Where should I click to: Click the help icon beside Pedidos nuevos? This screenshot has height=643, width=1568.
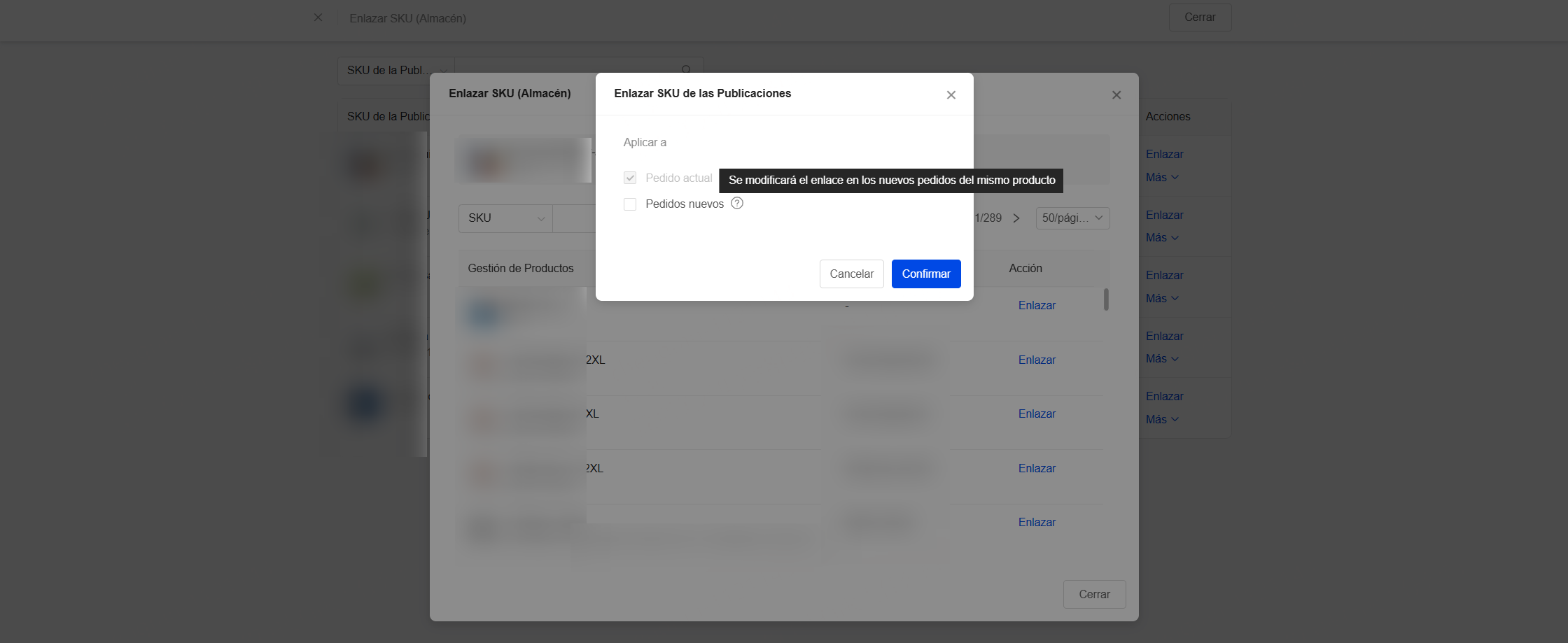pyautogui.click(x=737, y=204)
